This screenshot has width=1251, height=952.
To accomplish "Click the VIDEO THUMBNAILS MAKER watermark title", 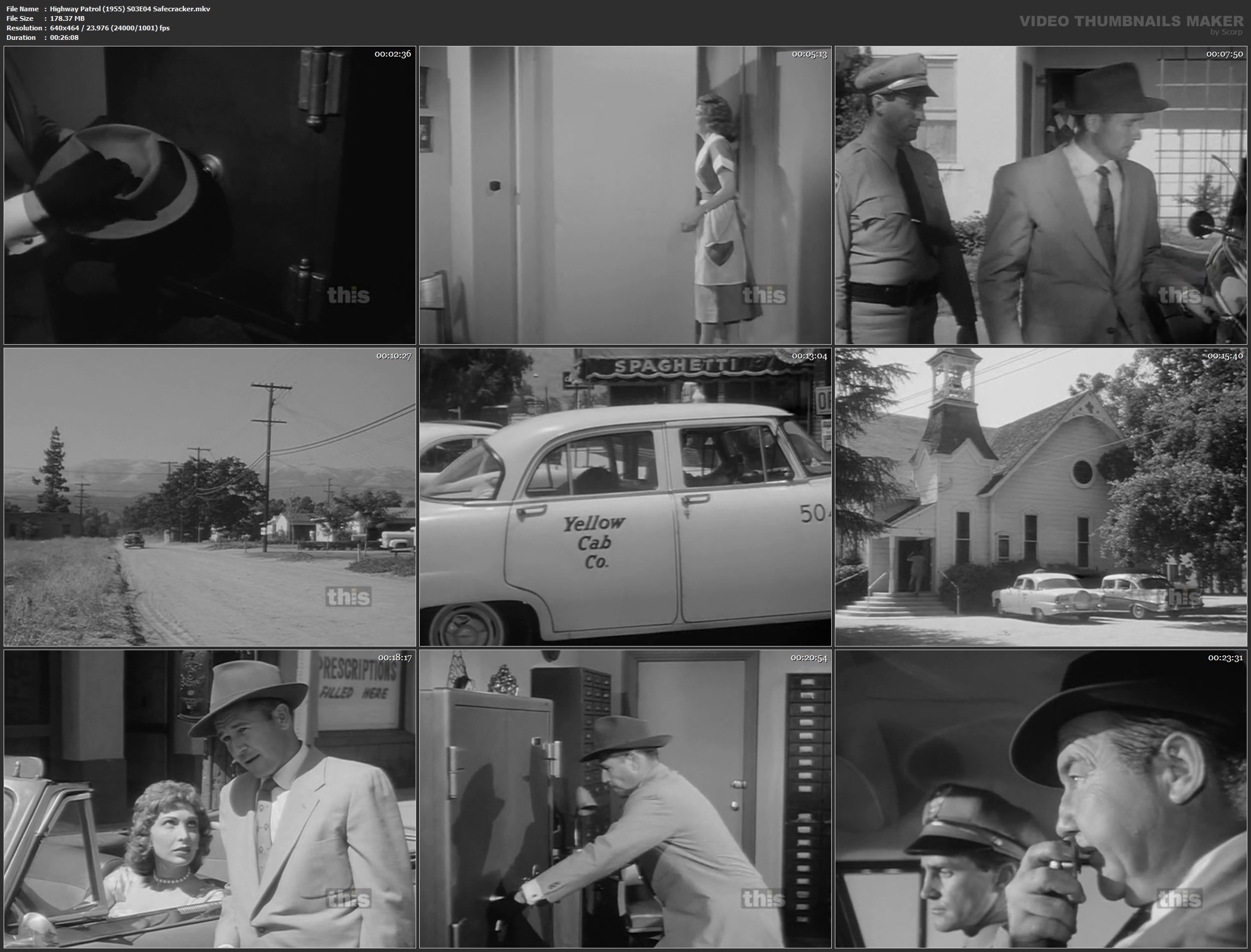I will point(1131,21).
